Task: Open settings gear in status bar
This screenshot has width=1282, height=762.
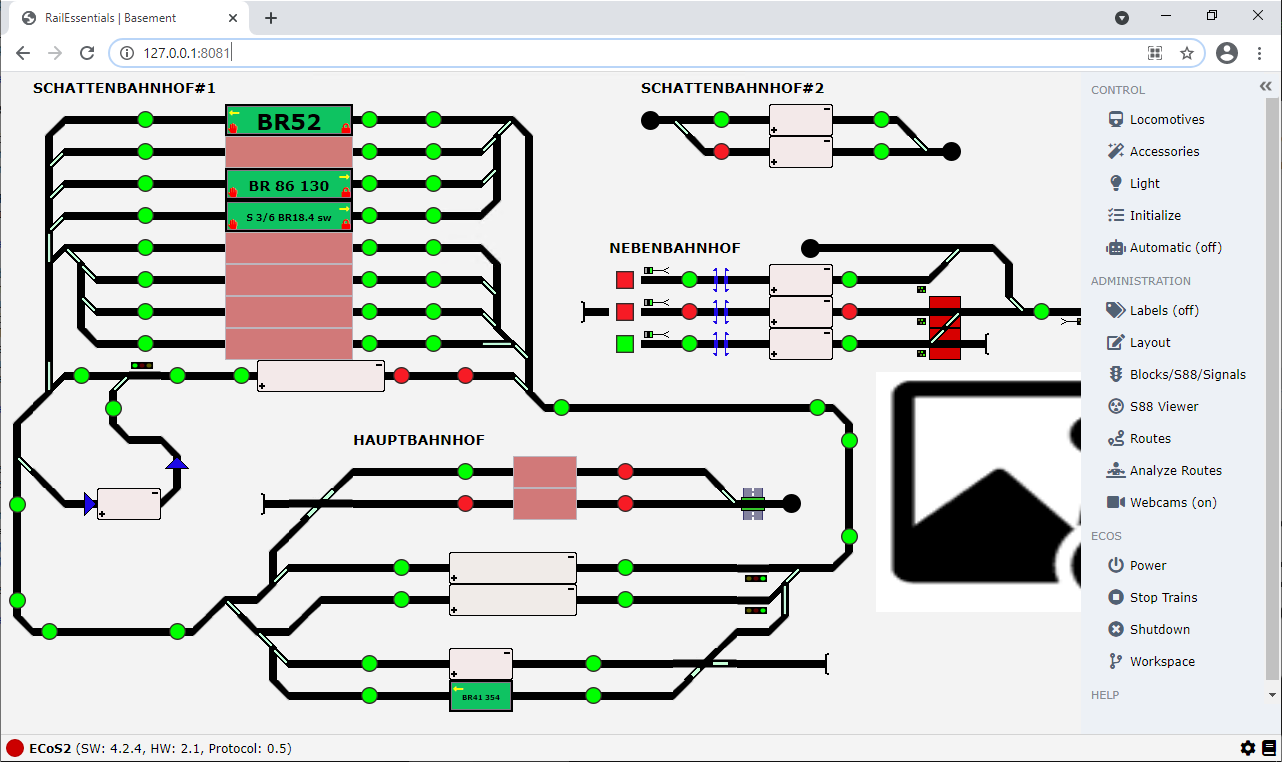Action: click(x=1248, y=748)
